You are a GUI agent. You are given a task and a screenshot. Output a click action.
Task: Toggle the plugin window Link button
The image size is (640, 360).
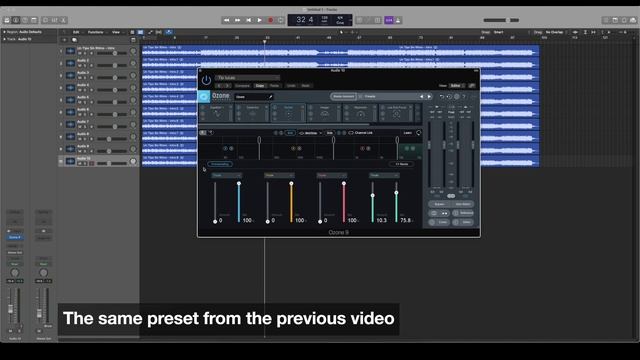[472, 86]
